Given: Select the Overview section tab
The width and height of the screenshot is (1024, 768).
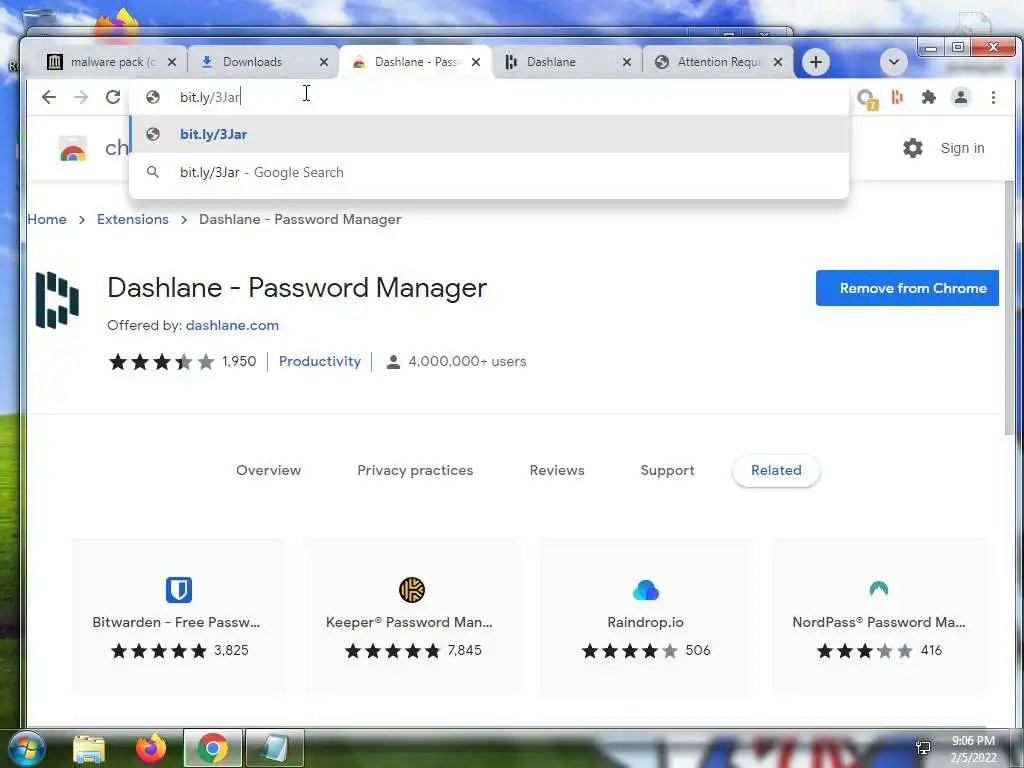Looking at the screenshot, I should [x=268, y=470].
